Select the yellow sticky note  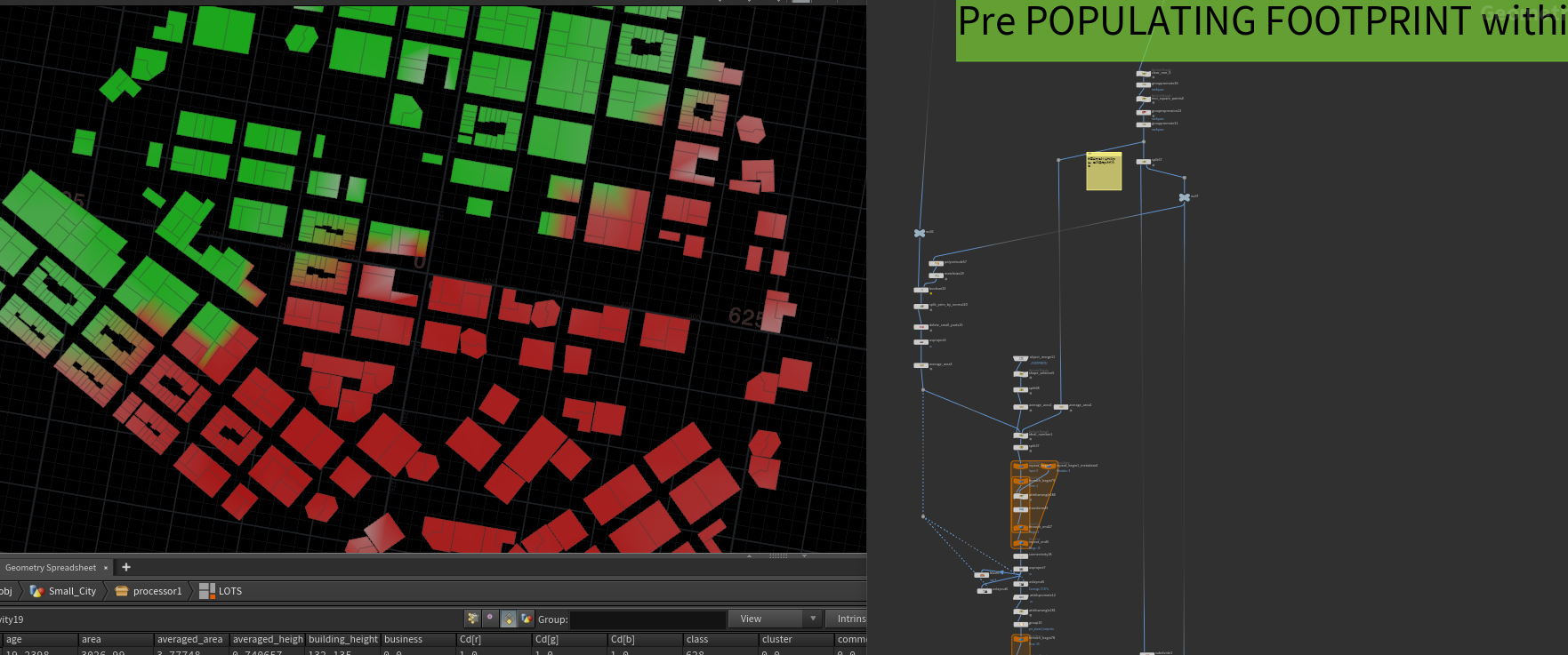[1104, 172]
